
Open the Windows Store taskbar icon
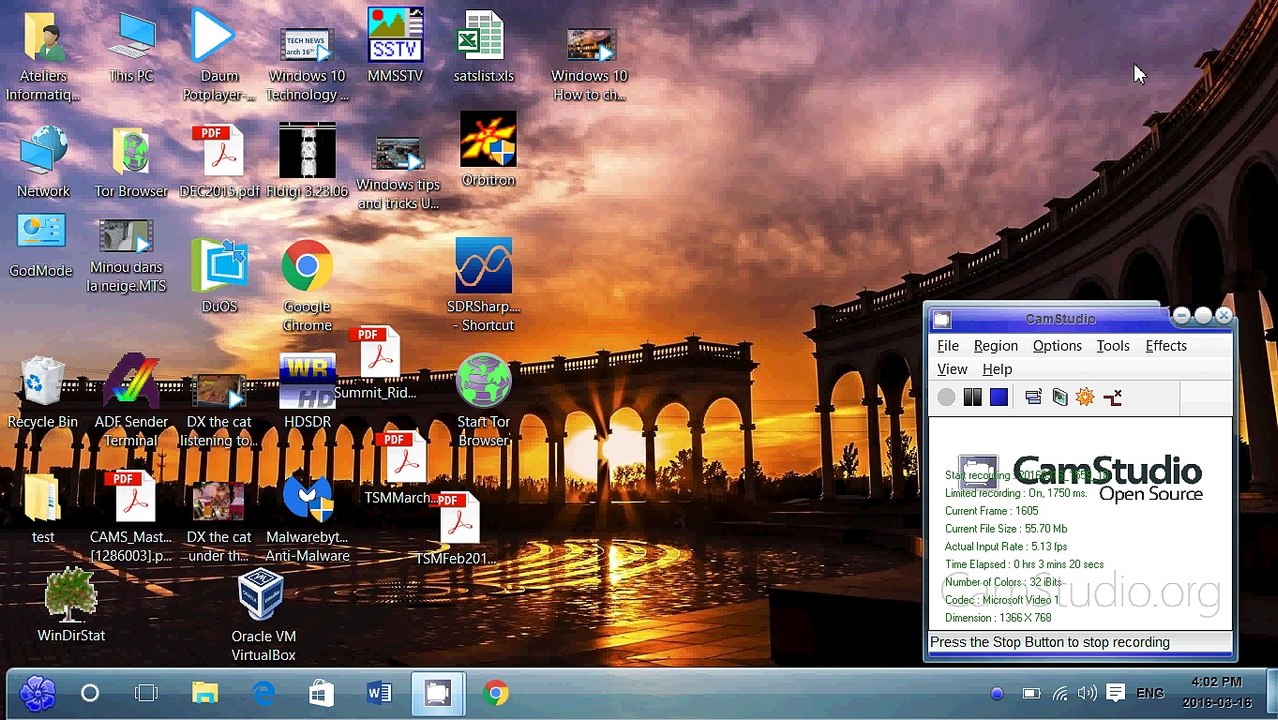pyautogui.click(x=321, y=693)
